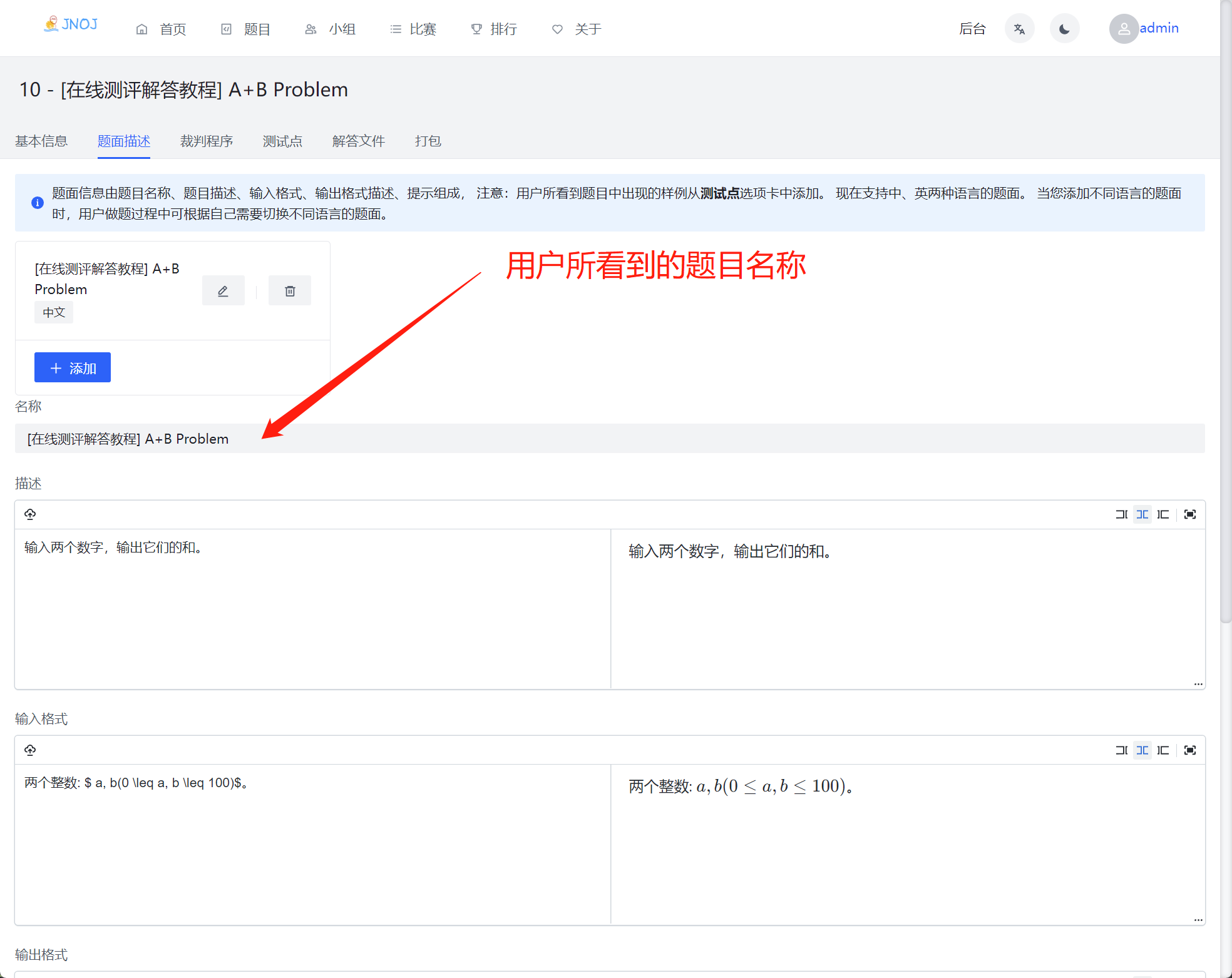Image resolution: width=1232 pixels, height=978 pixels.
Task: Select the 题面描述 tab
Action: (124, 141)
